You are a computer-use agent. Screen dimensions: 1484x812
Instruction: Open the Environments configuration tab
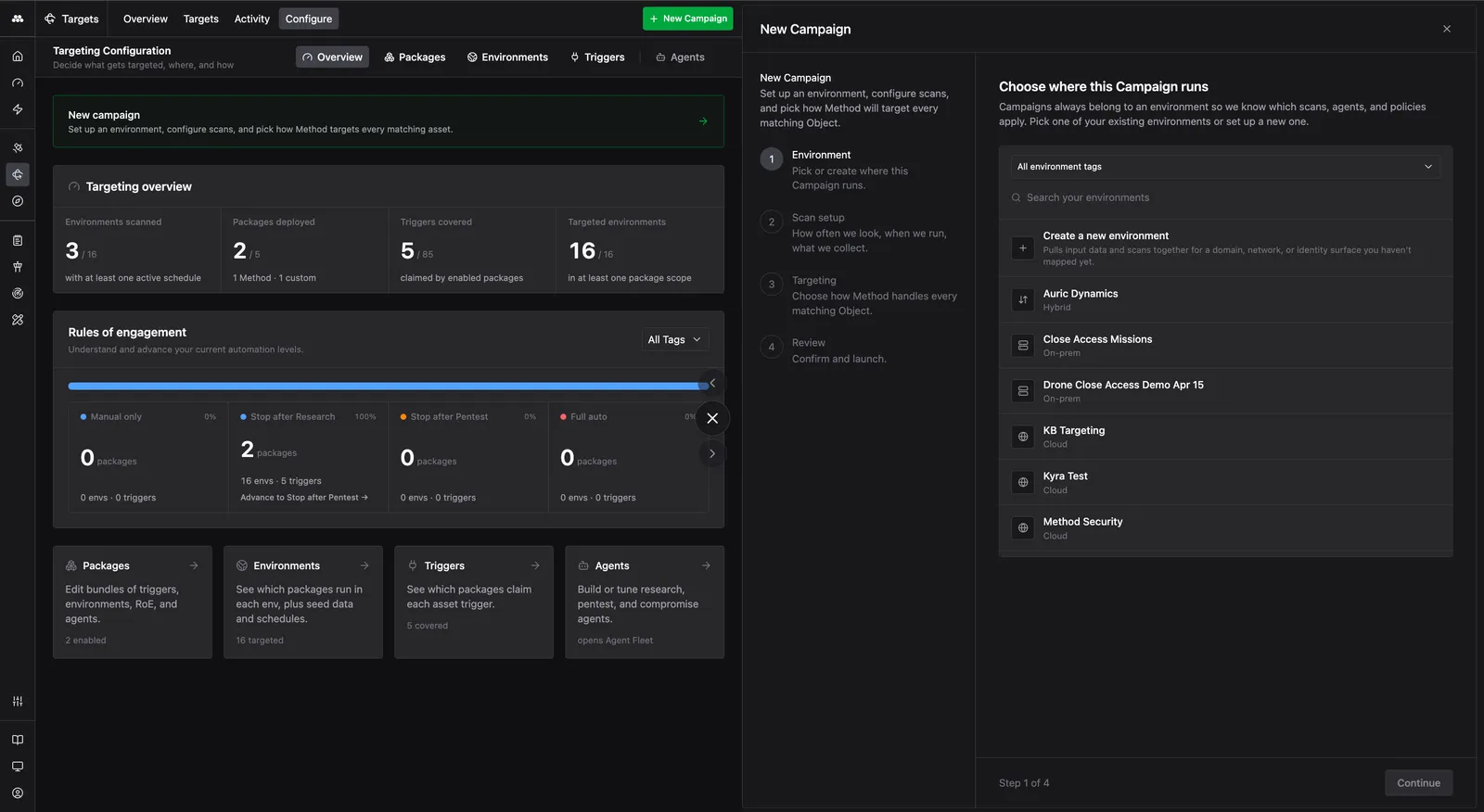507,57
